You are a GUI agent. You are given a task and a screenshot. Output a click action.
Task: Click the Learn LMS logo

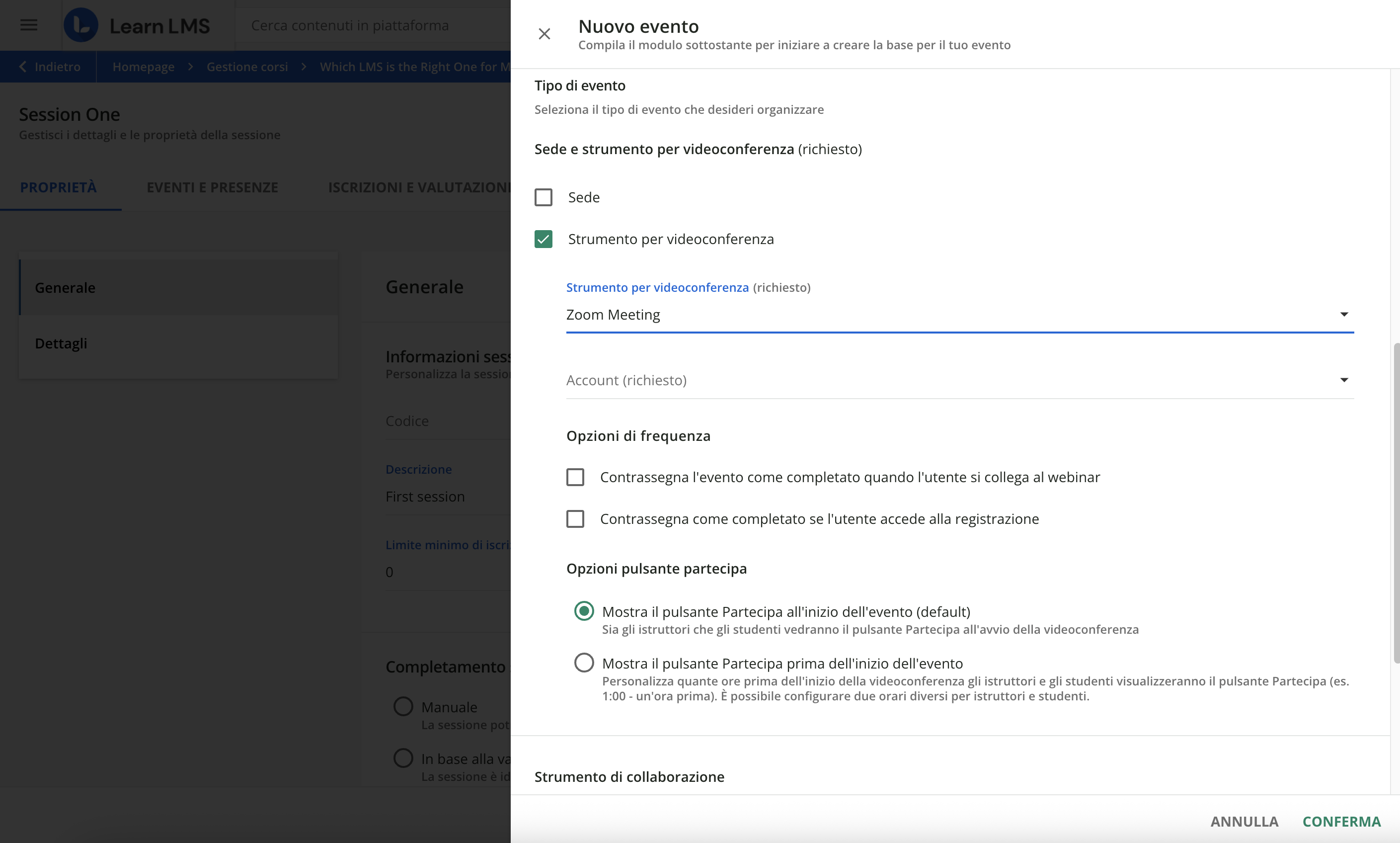(137, 25)
